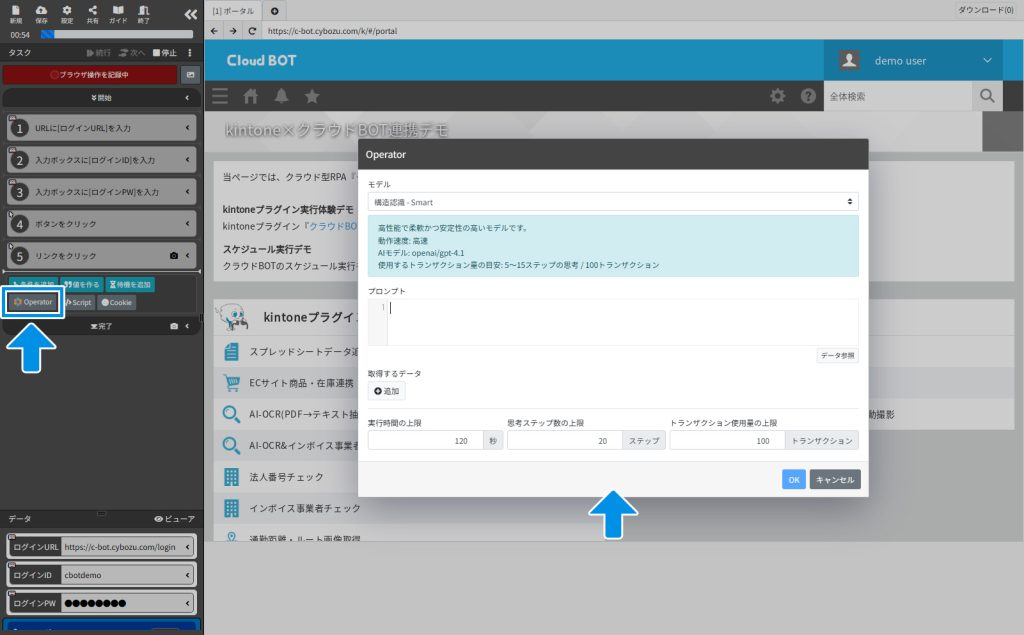Viewport: 1024px width, 635px height.
Task: Click the 思考ステップ数の上限 field
Action: pyautogui.click(x=565, y=441)
